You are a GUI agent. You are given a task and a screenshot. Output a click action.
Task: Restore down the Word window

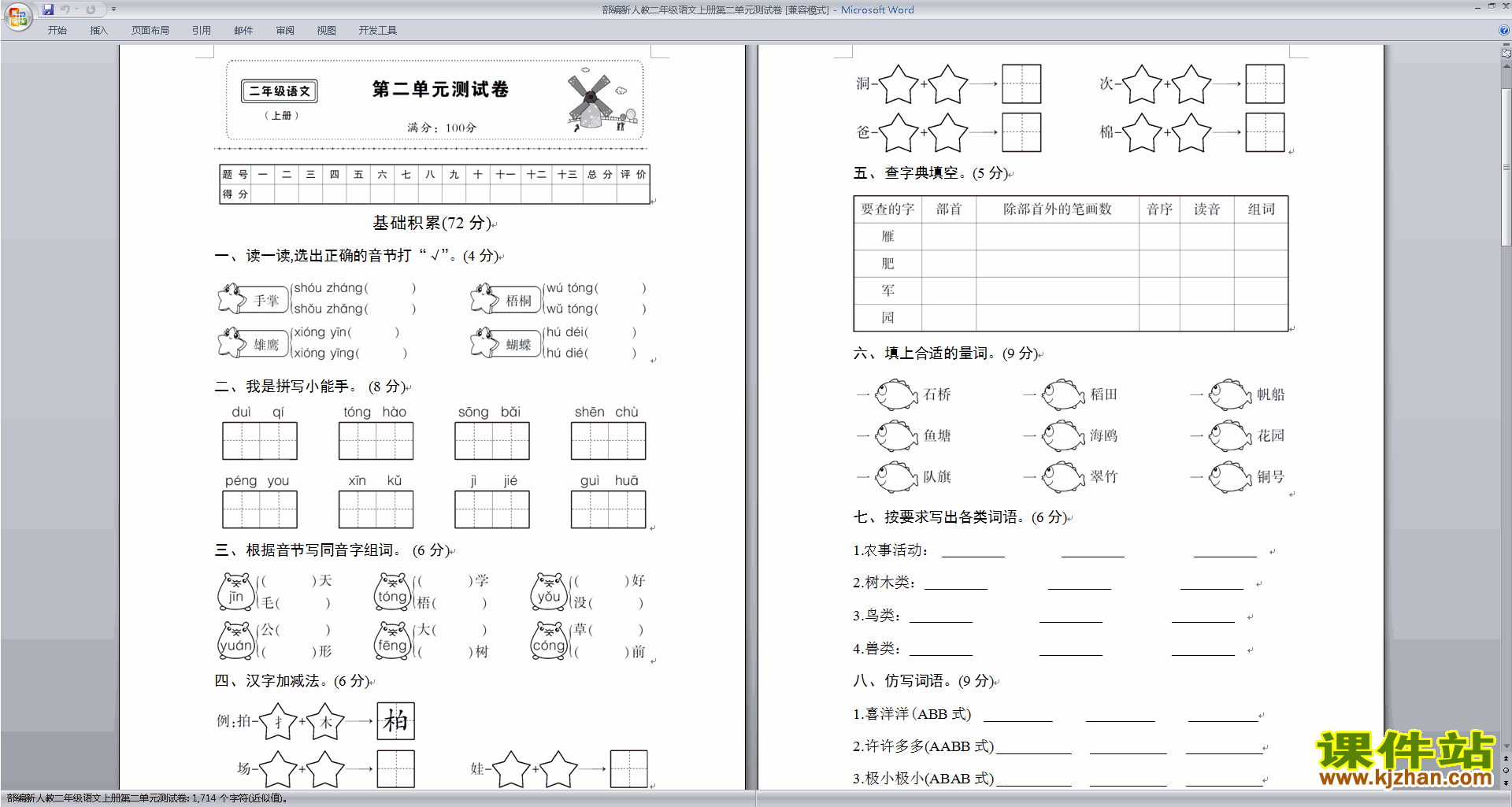(1492, 6)
